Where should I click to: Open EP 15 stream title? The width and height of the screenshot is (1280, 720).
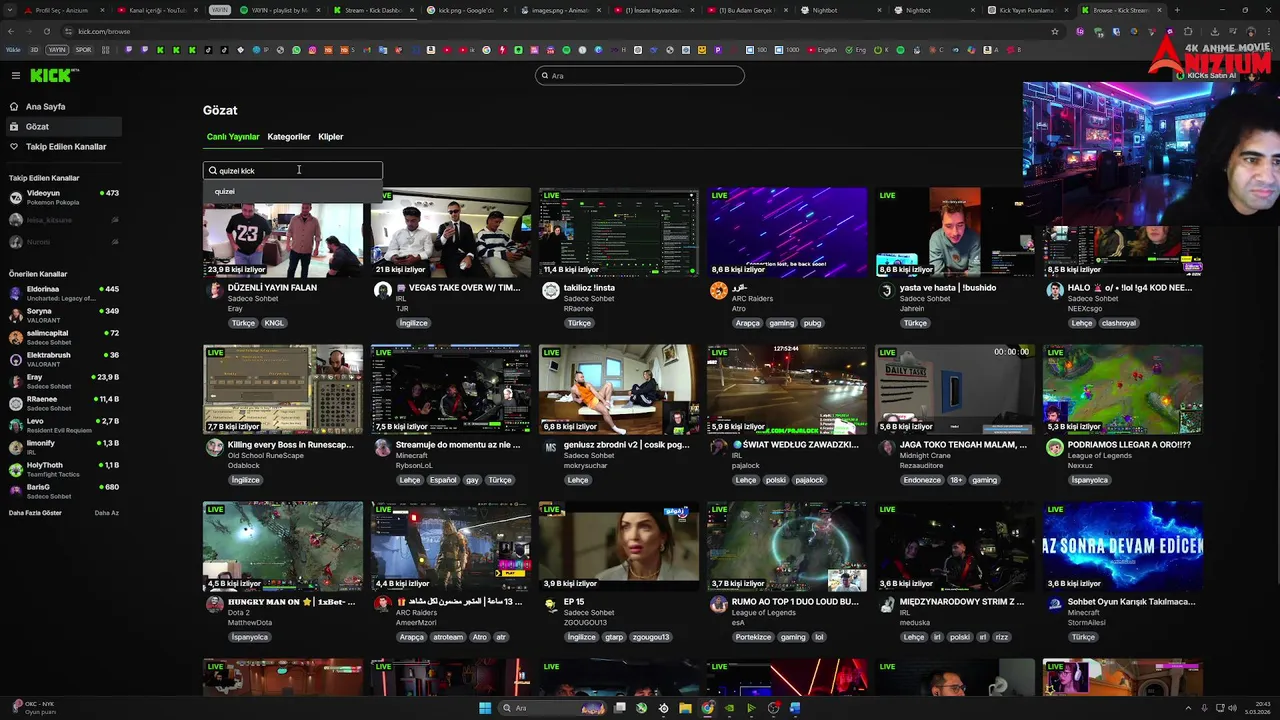(x=574, y=602)
